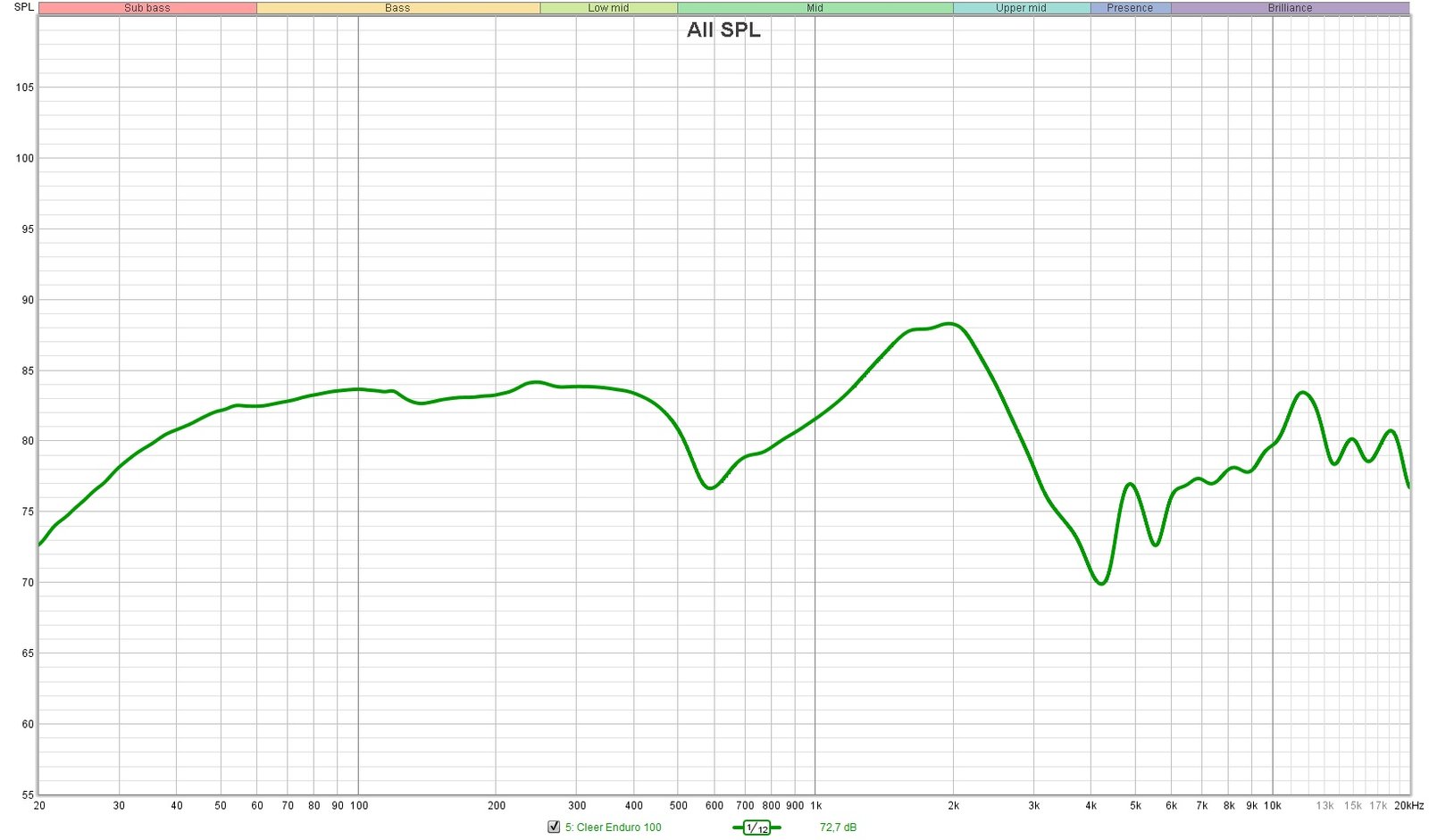This screenshot has width=1429, height=840.
Task: Click the All SPL graph title
Action: point(723,29)
